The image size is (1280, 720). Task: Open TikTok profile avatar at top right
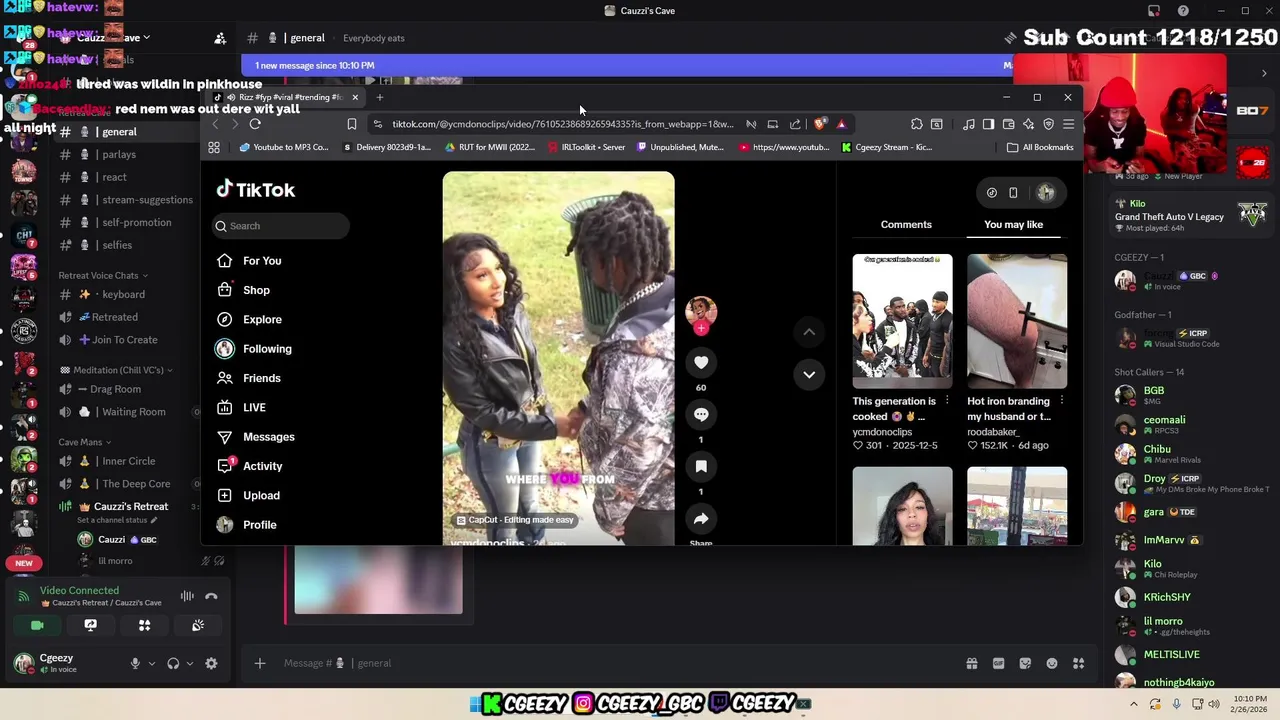[x=1046, y=193]
